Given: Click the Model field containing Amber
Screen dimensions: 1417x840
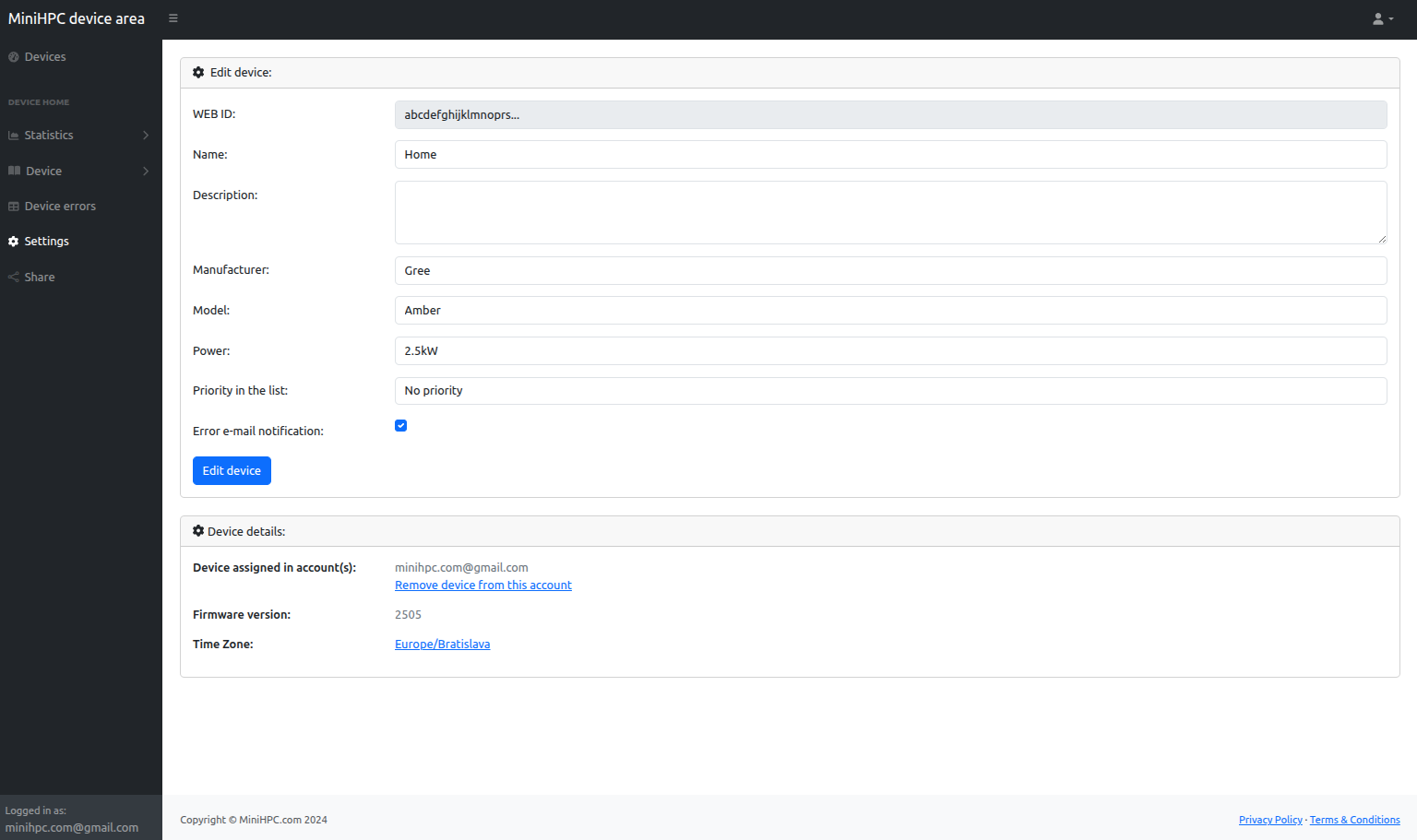Looking at the screenshot, I should [x=890, y=311].
